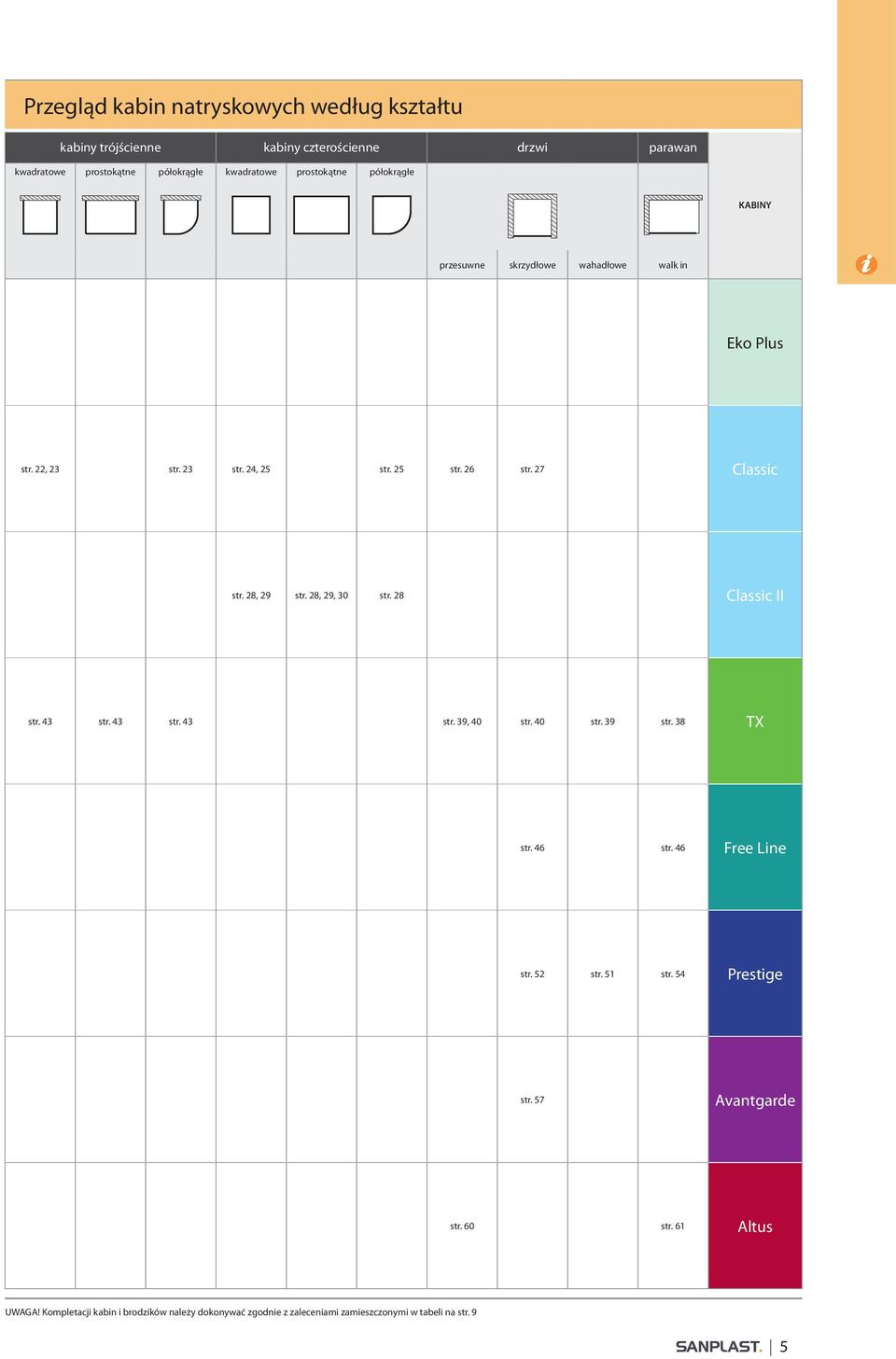The height and width of the screenshot is (1359, 896).
Task: Click 'kwadratowe' under kabiny trójścienne
Action: tap(40, 172)
